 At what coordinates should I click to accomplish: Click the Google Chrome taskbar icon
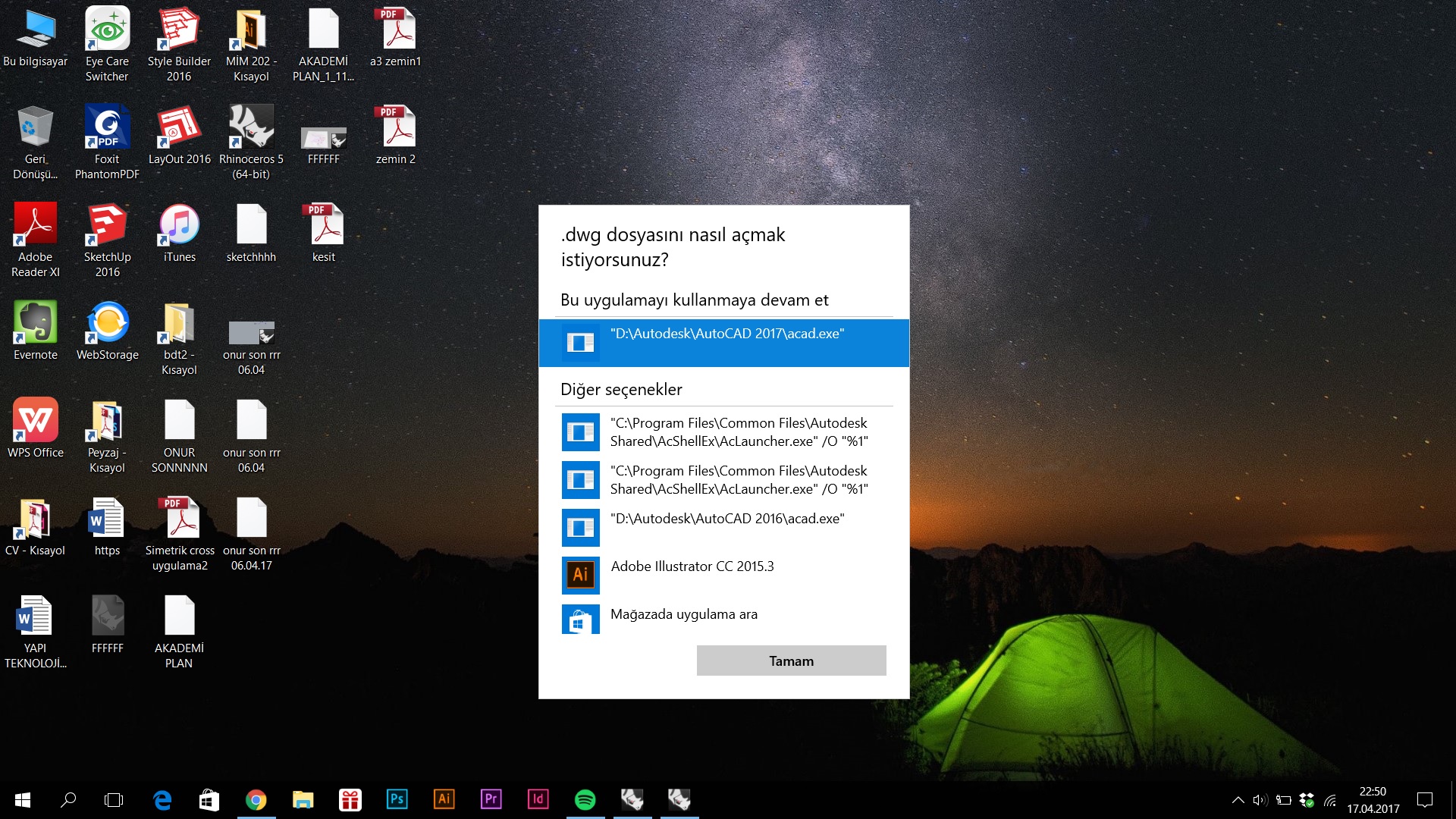[x=256, y=799]
